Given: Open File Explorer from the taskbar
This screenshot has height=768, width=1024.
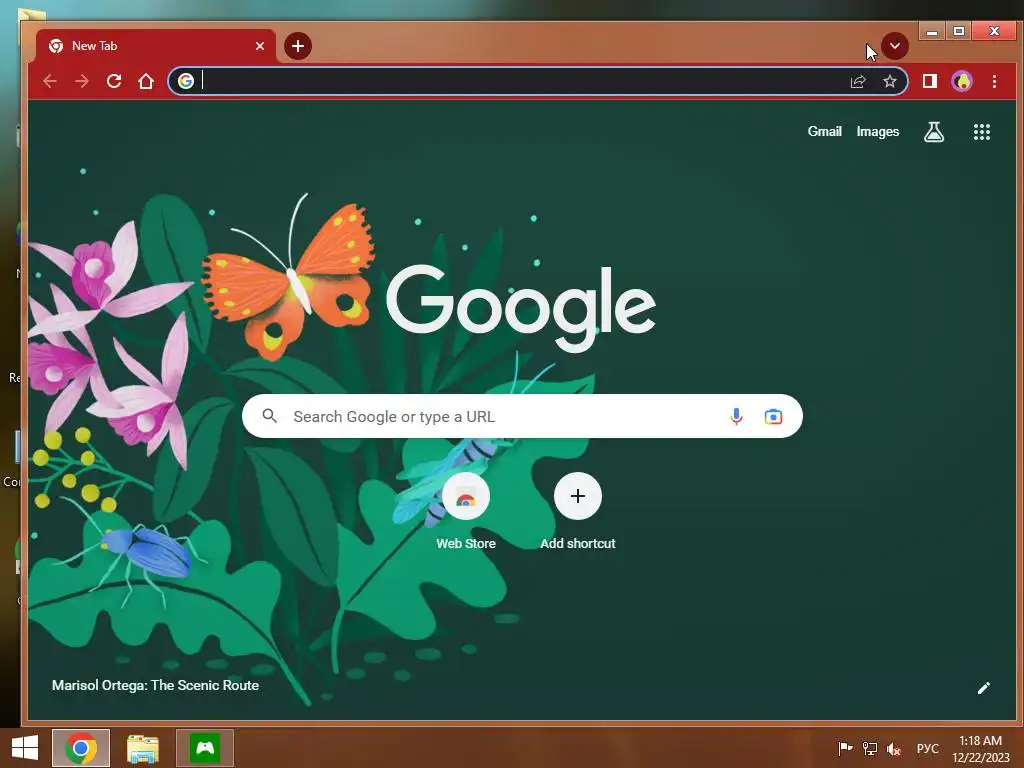Looking at the screenshot, I should tap(142, 748).
